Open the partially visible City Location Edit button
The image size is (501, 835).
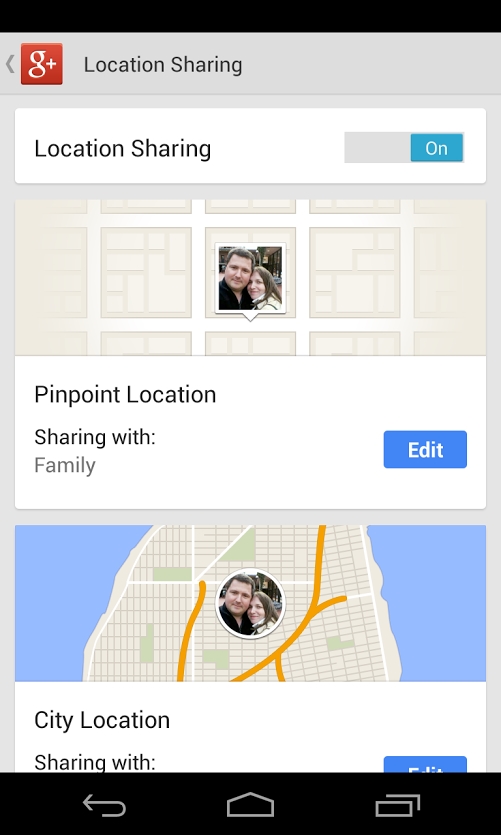425,764
